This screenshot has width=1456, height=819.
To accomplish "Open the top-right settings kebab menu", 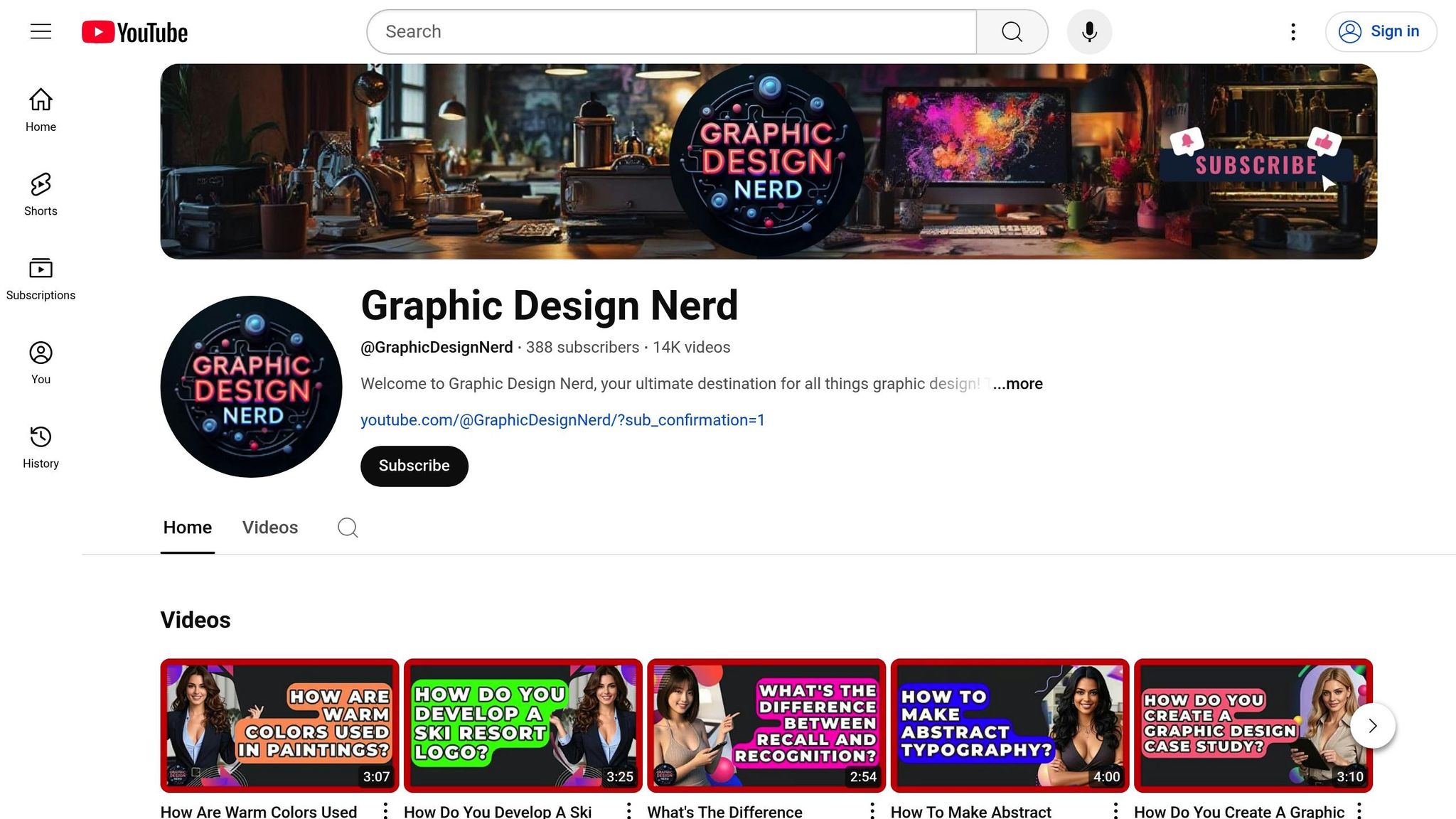I will pyautogui.click(x=1292, y=31).
